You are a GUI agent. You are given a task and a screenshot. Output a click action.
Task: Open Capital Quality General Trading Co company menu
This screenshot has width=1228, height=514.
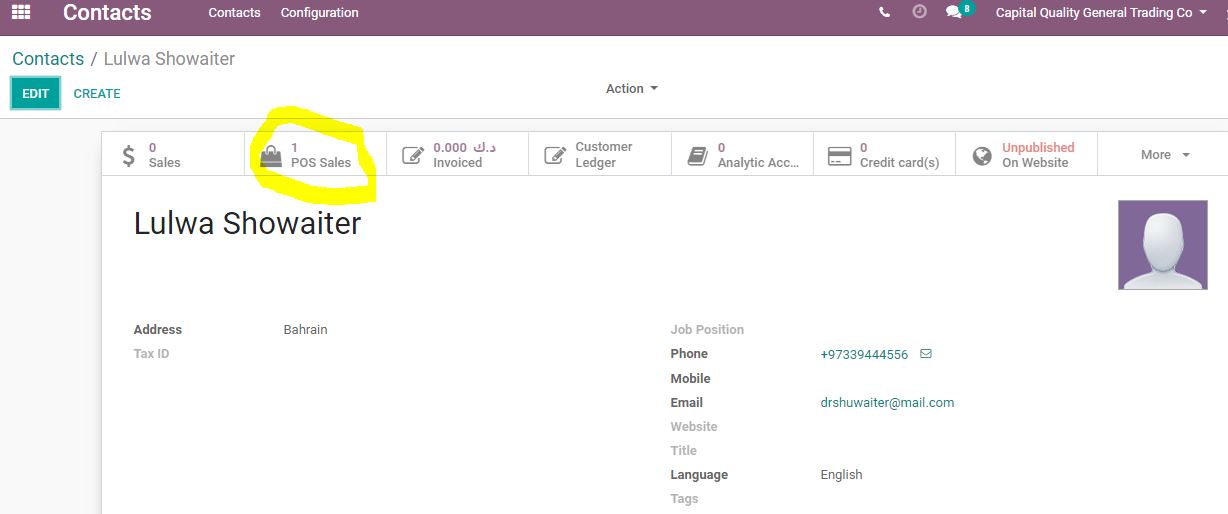pyautogui.click(x=1101, y=13)
